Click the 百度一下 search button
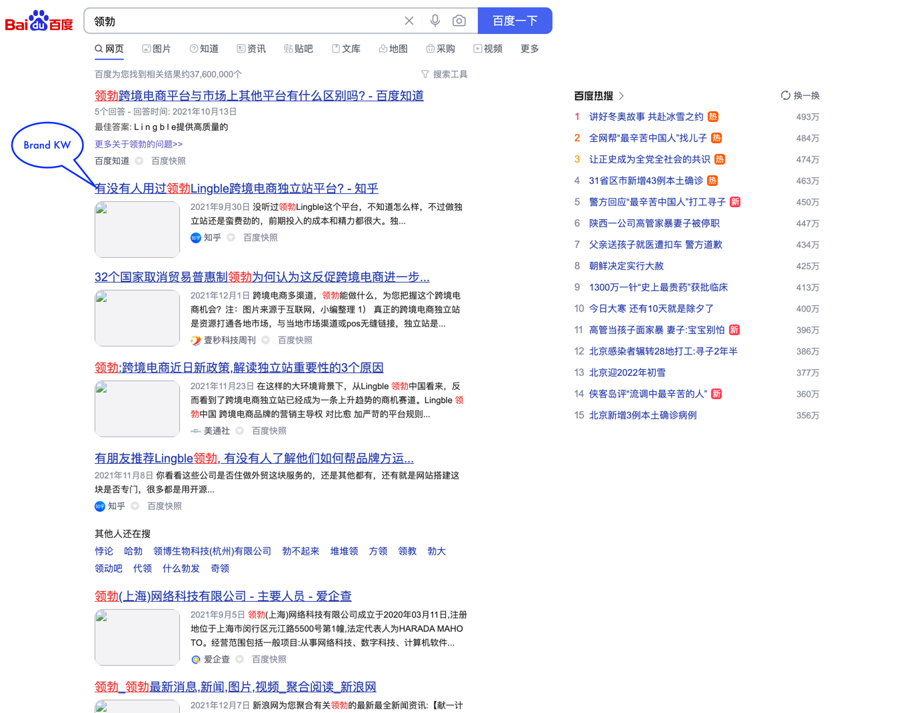This screenshot has height=713, width=905. pyautogui.click(x=515, y=21)
